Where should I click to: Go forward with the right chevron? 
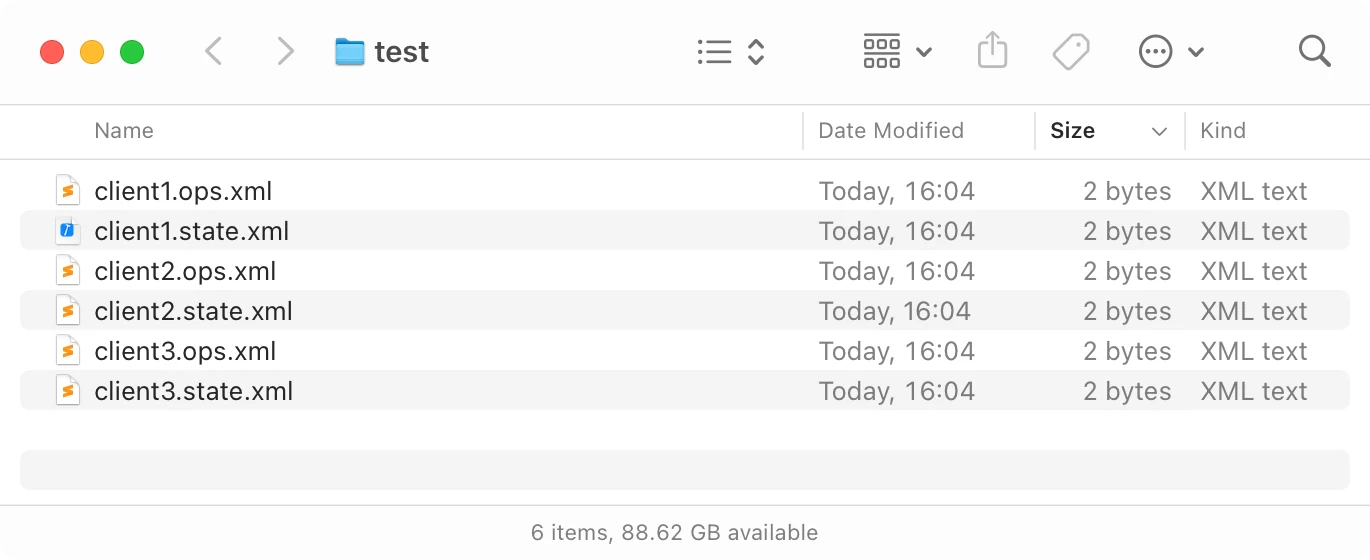pos(286,51)
